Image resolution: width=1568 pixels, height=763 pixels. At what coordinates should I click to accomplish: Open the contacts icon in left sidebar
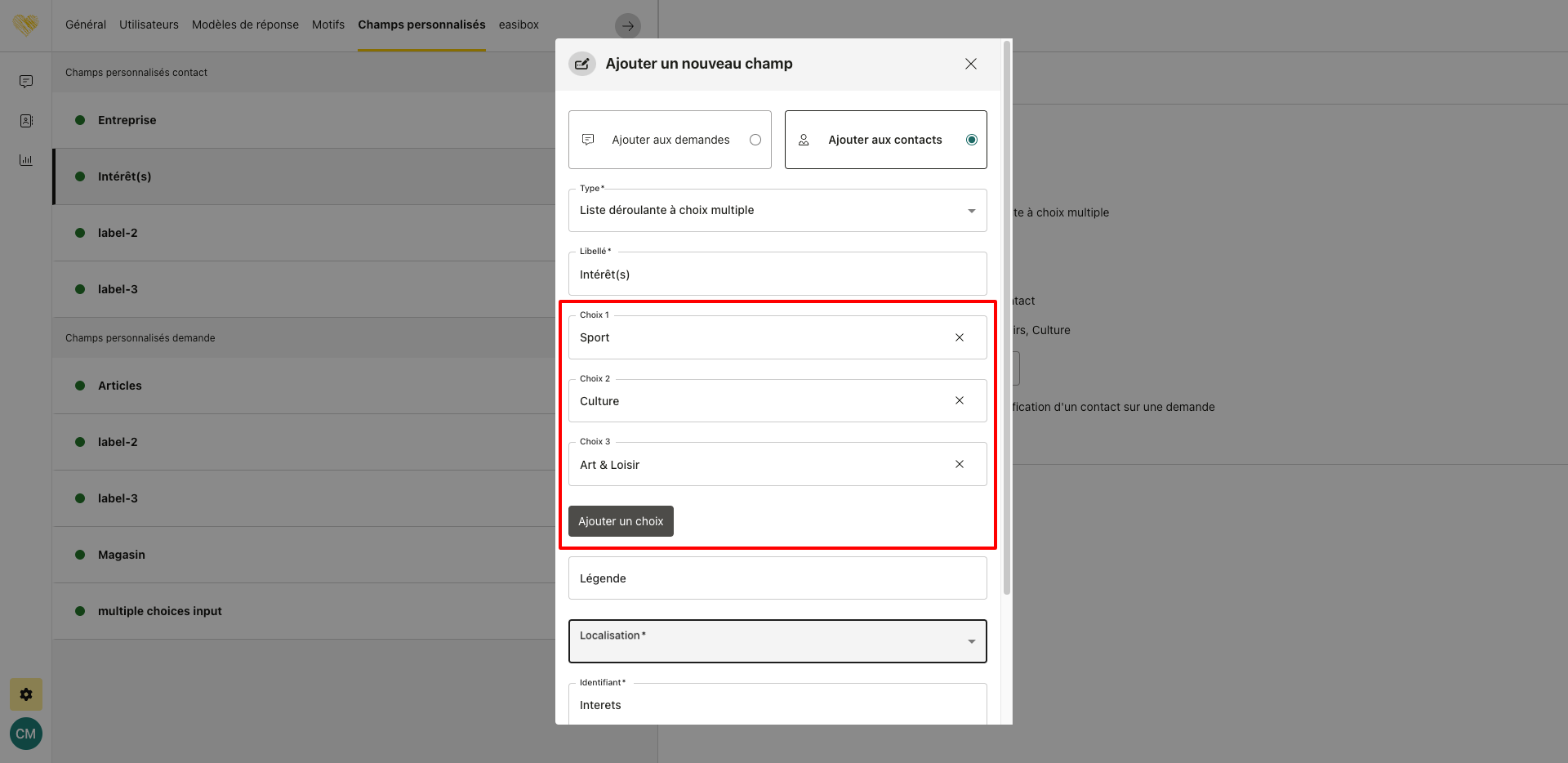click(26, 121)
